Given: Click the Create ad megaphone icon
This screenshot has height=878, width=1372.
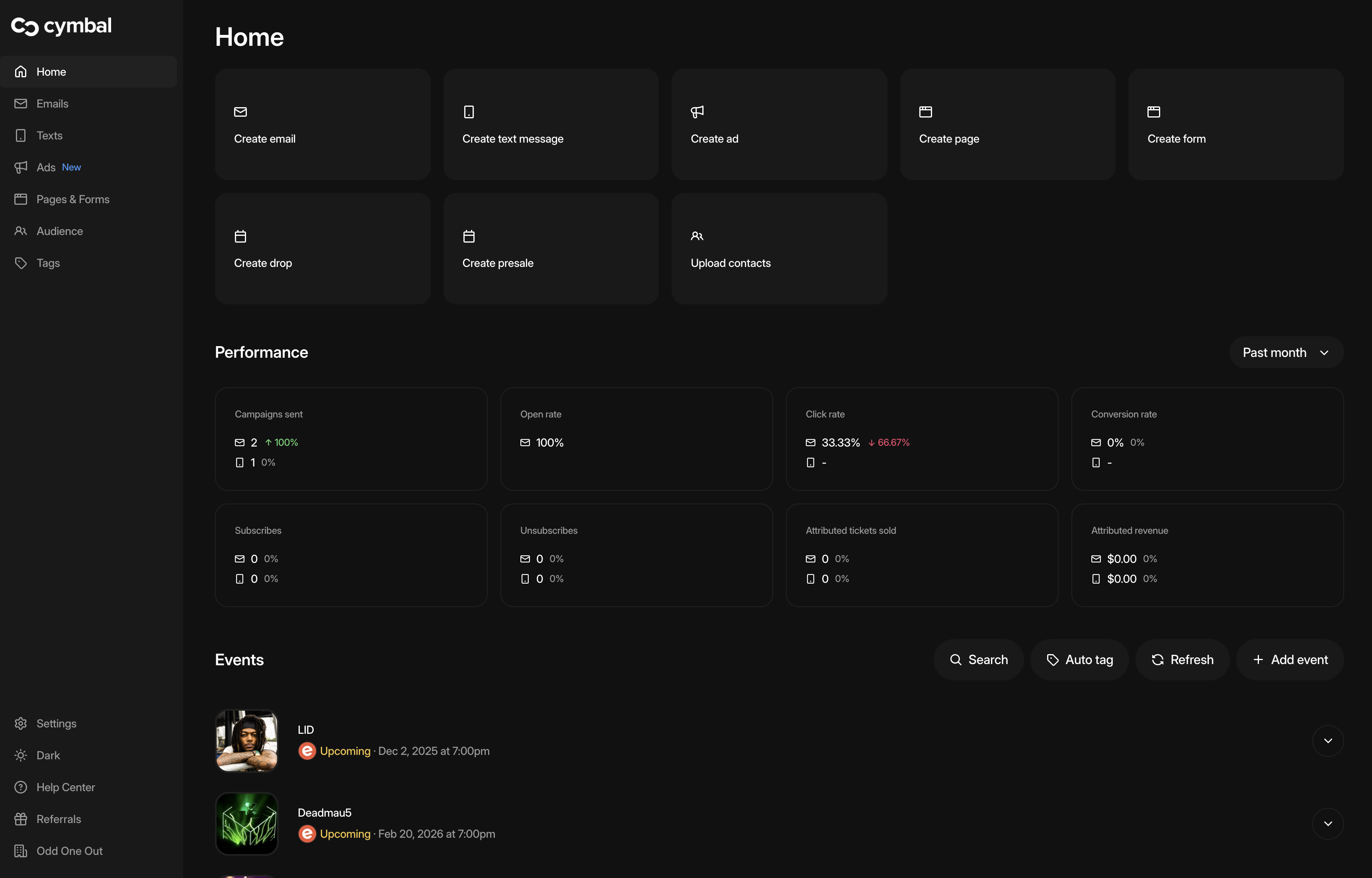Looking at the screenshot, I should coord(697,112).
